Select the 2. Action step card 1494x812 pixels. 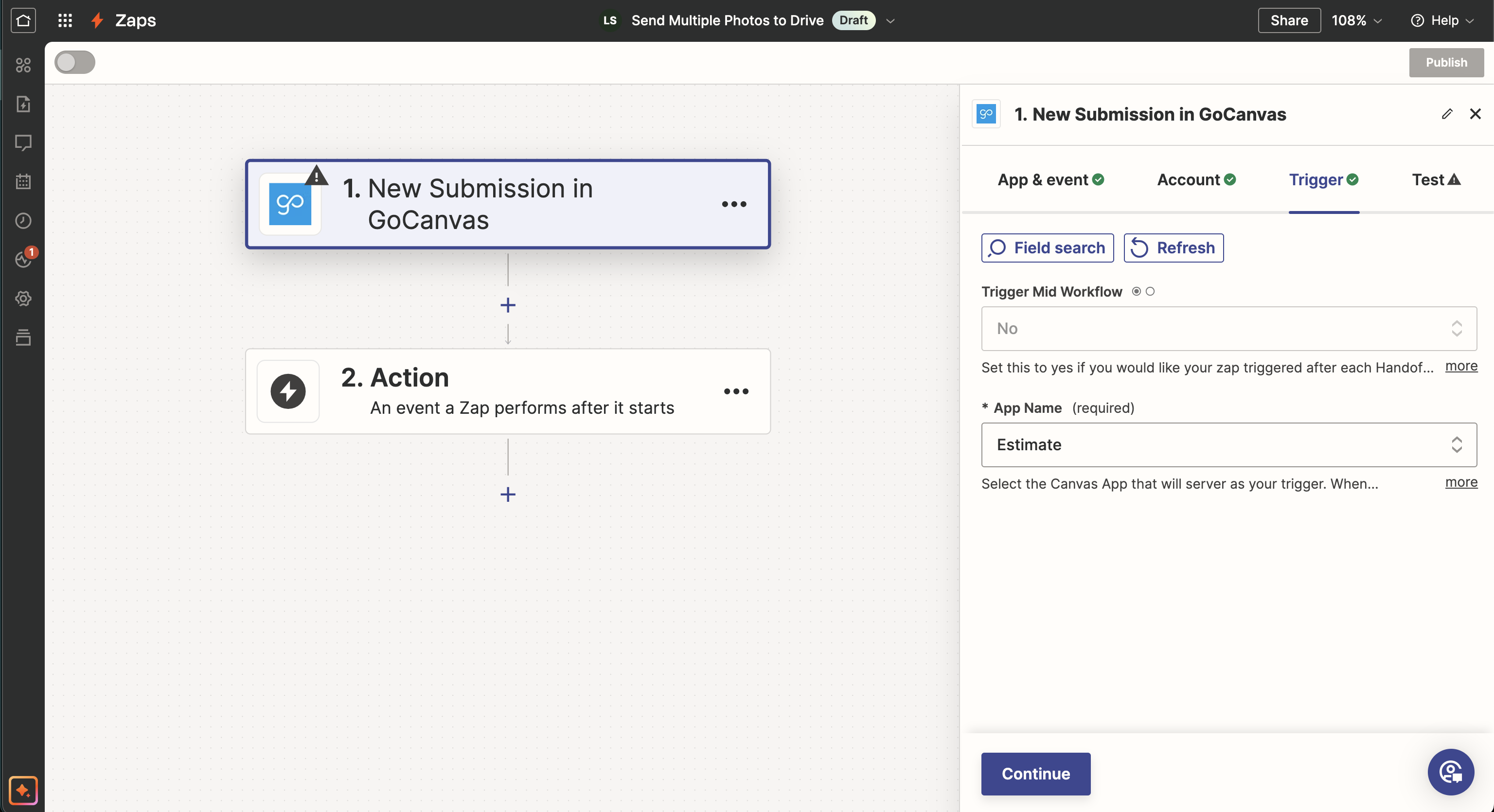(508, 391)
